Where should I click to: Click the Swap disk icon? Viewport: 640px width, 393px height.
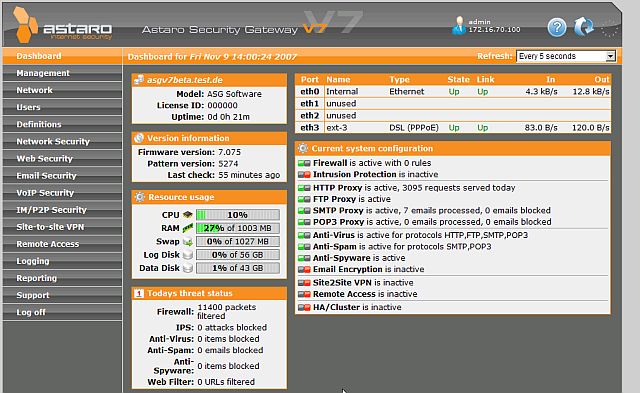point(187,241)
